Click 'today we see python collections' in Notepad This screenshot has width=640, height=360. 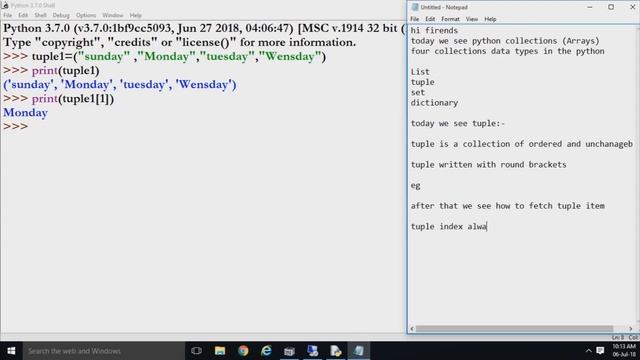coord(505,41)
